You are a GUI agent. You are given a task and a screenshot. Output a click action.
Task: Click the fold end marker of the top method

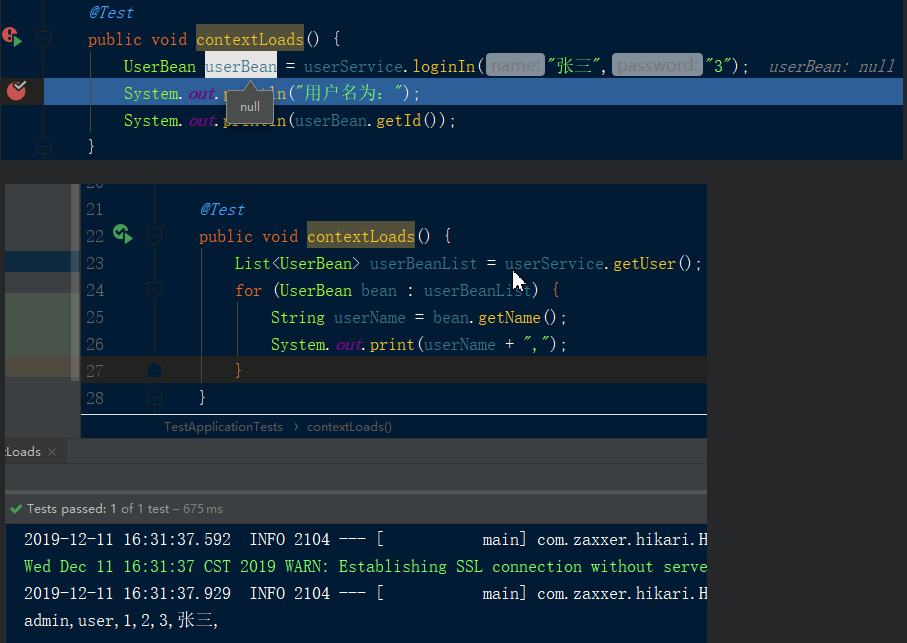coord(43,146)
